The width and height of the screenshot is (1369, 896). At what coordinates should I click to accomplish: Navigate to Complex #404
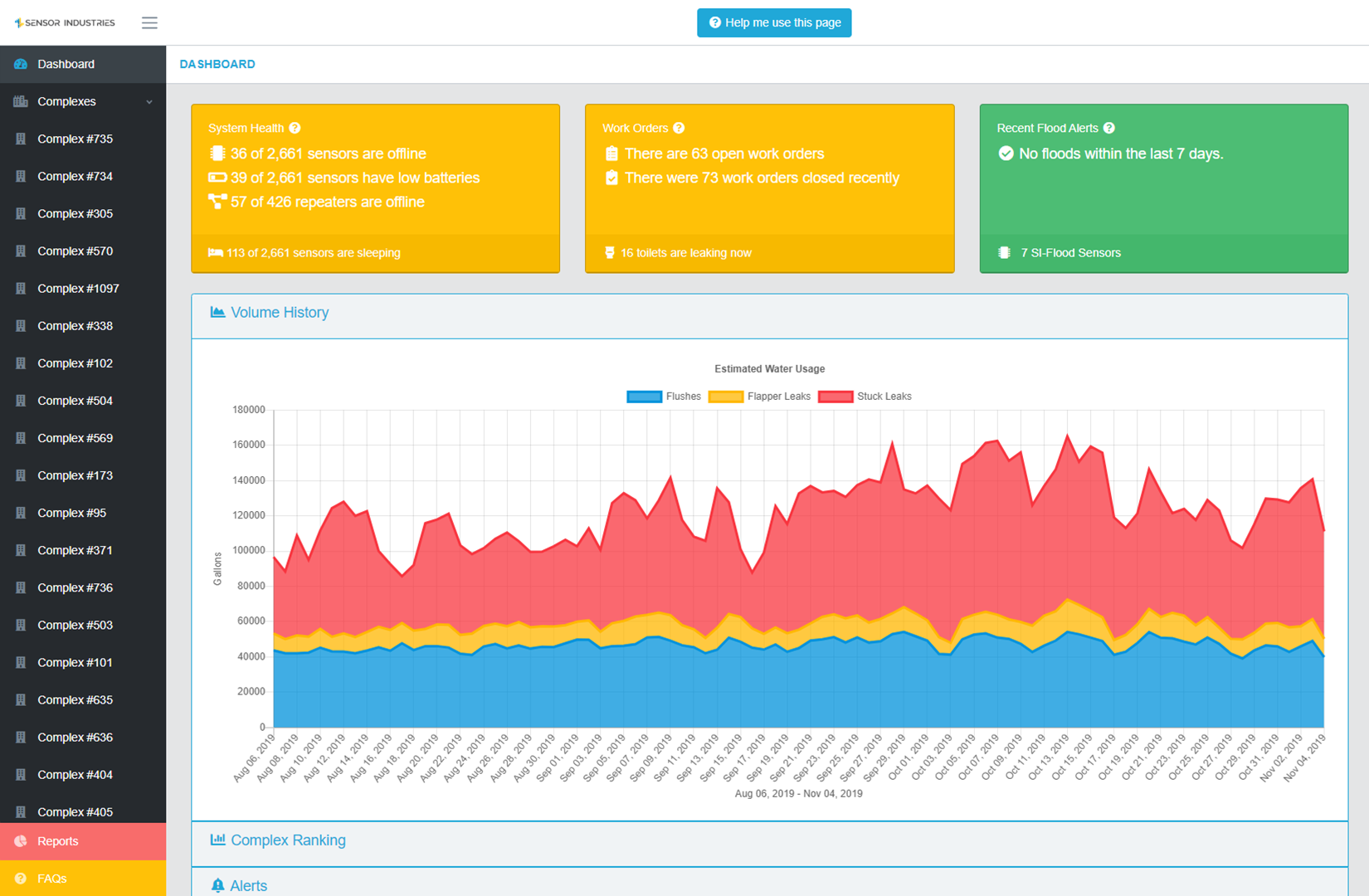pyautogui.click(x=83, y=774)
